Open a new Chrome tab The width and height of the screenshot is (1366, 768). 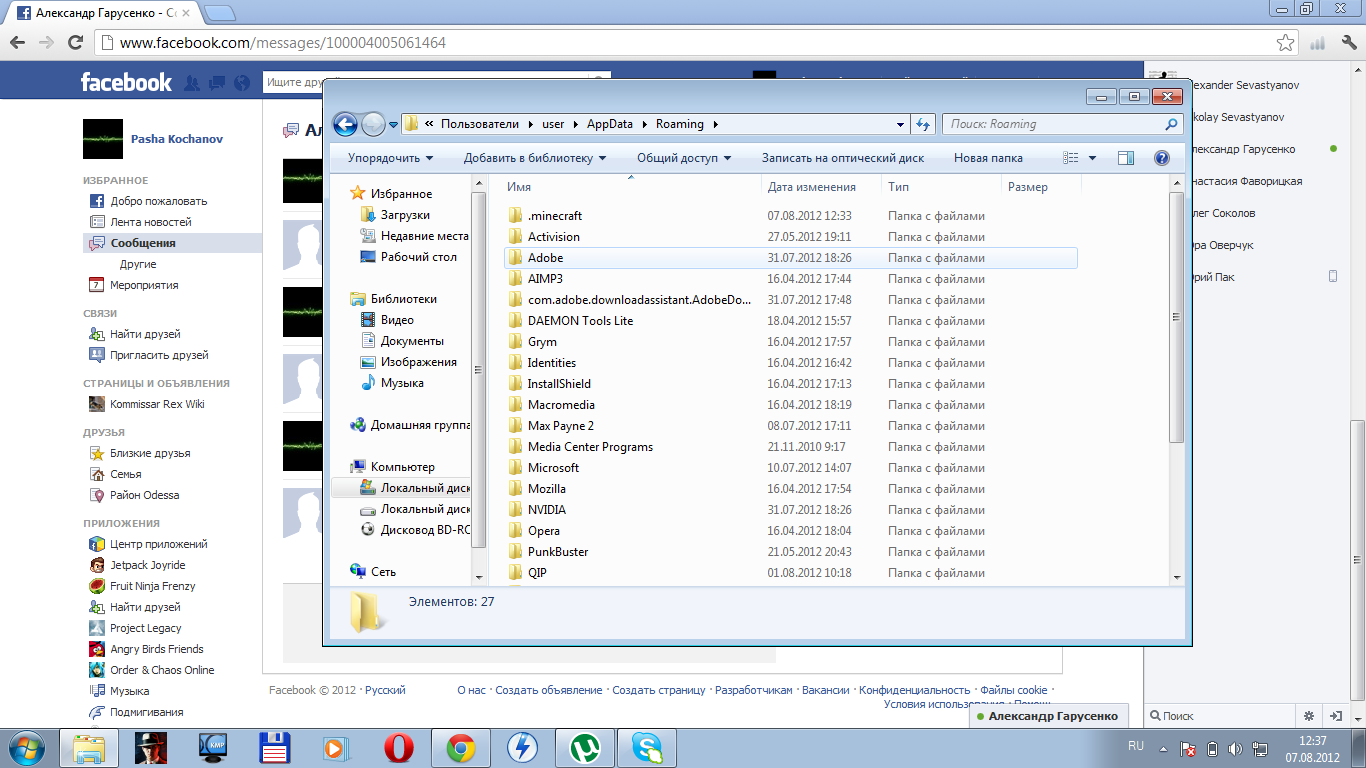[219, 14]
